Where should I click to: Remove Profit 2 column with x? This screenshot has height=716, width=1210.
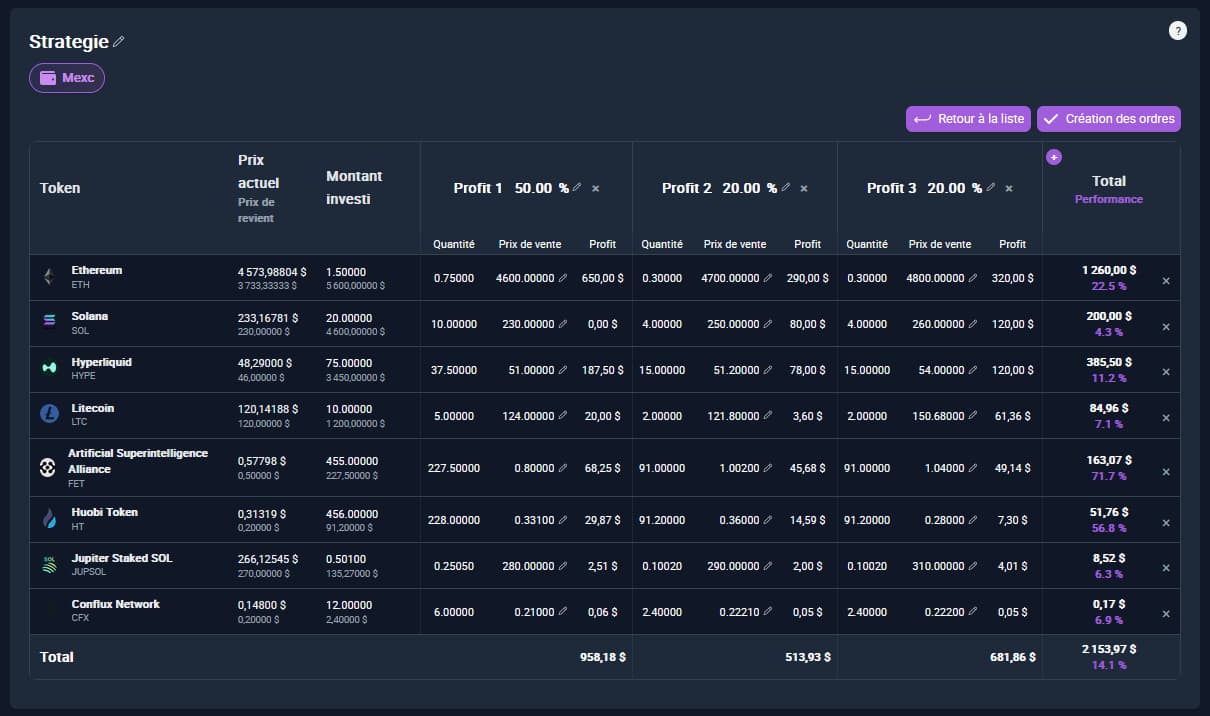click(x=804, y=188)
